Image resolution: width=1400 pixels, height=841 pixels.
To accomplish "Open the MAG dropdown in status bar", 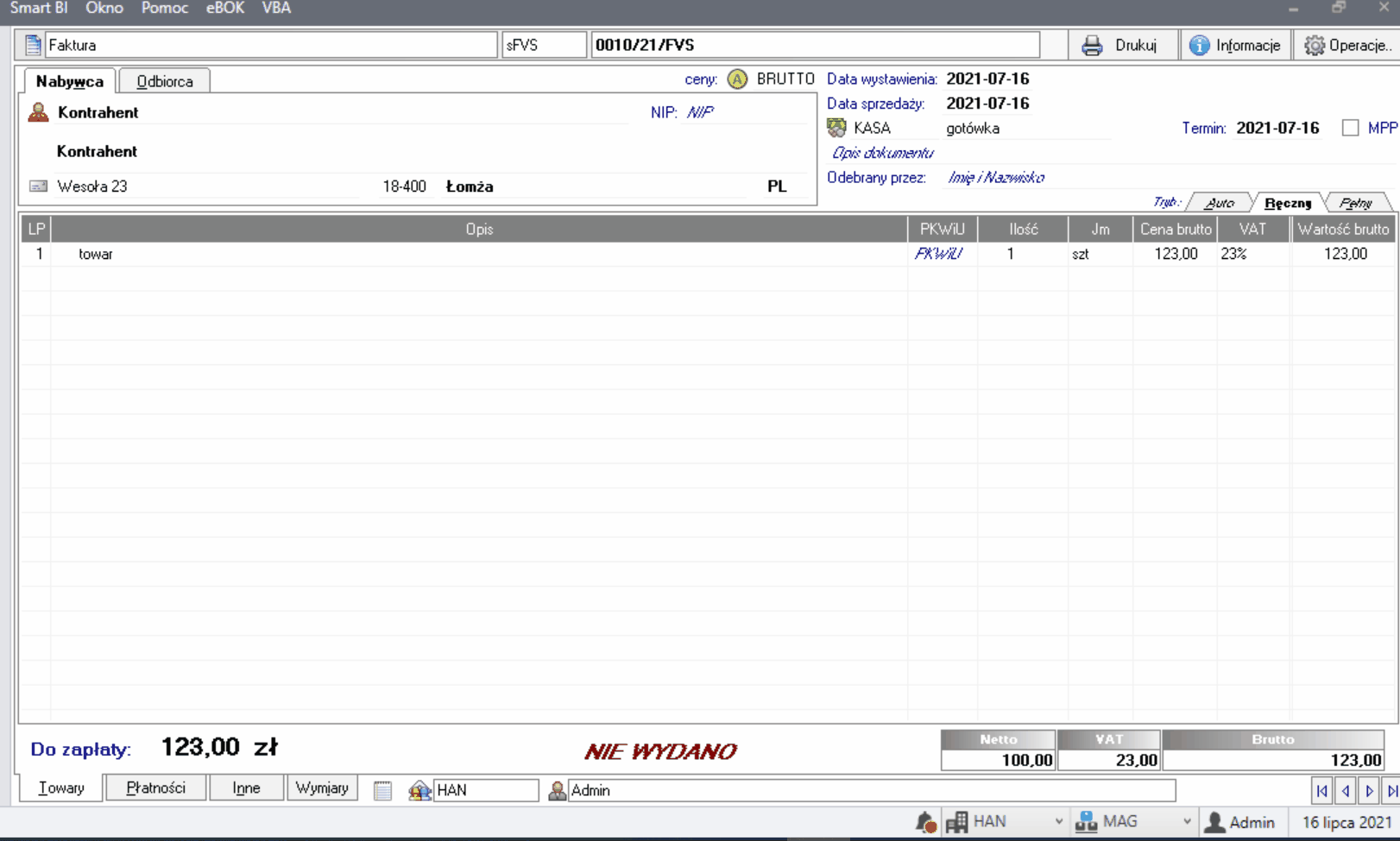I will [x=1187, y=822].
